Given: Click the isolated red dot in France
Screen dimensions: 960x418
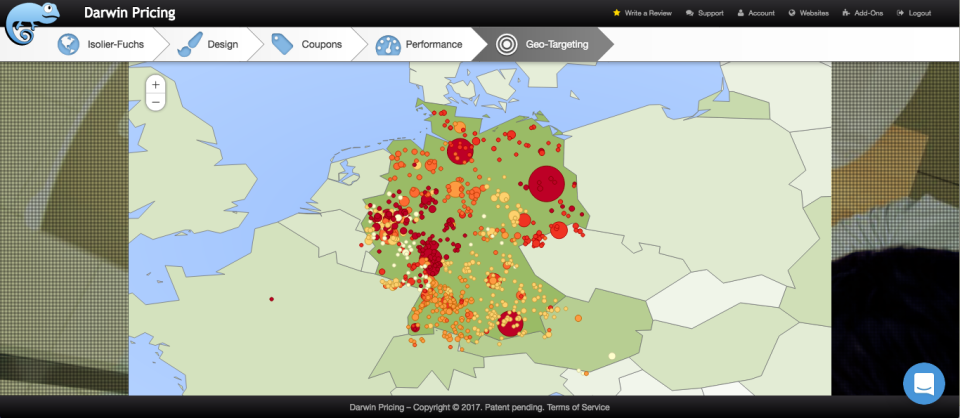Looking at the screenshot, I should click(271, 299).
